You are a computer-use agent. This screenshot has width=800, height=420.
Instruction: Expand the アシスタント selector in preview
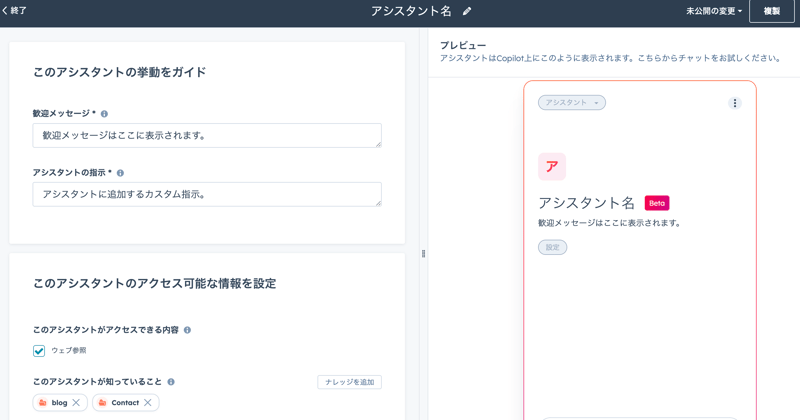[572, 103]
